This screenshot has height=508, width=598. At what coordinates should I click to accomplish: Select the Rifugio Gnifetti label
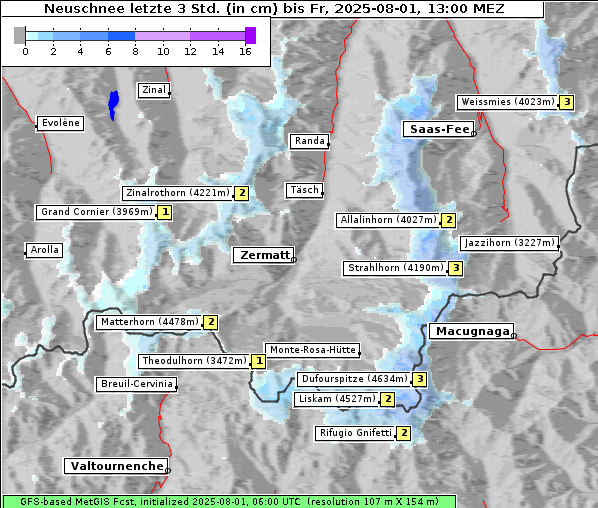click(355, 433)
